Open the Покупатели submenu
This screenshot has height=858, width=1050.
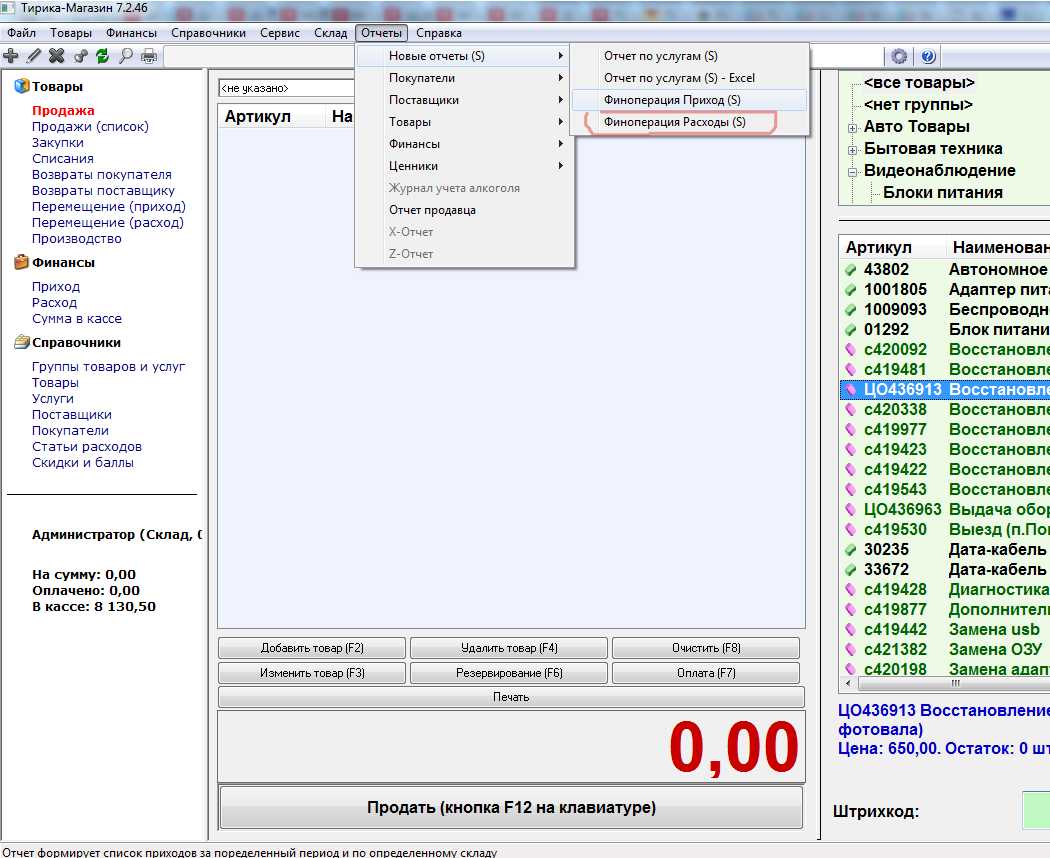465,78
